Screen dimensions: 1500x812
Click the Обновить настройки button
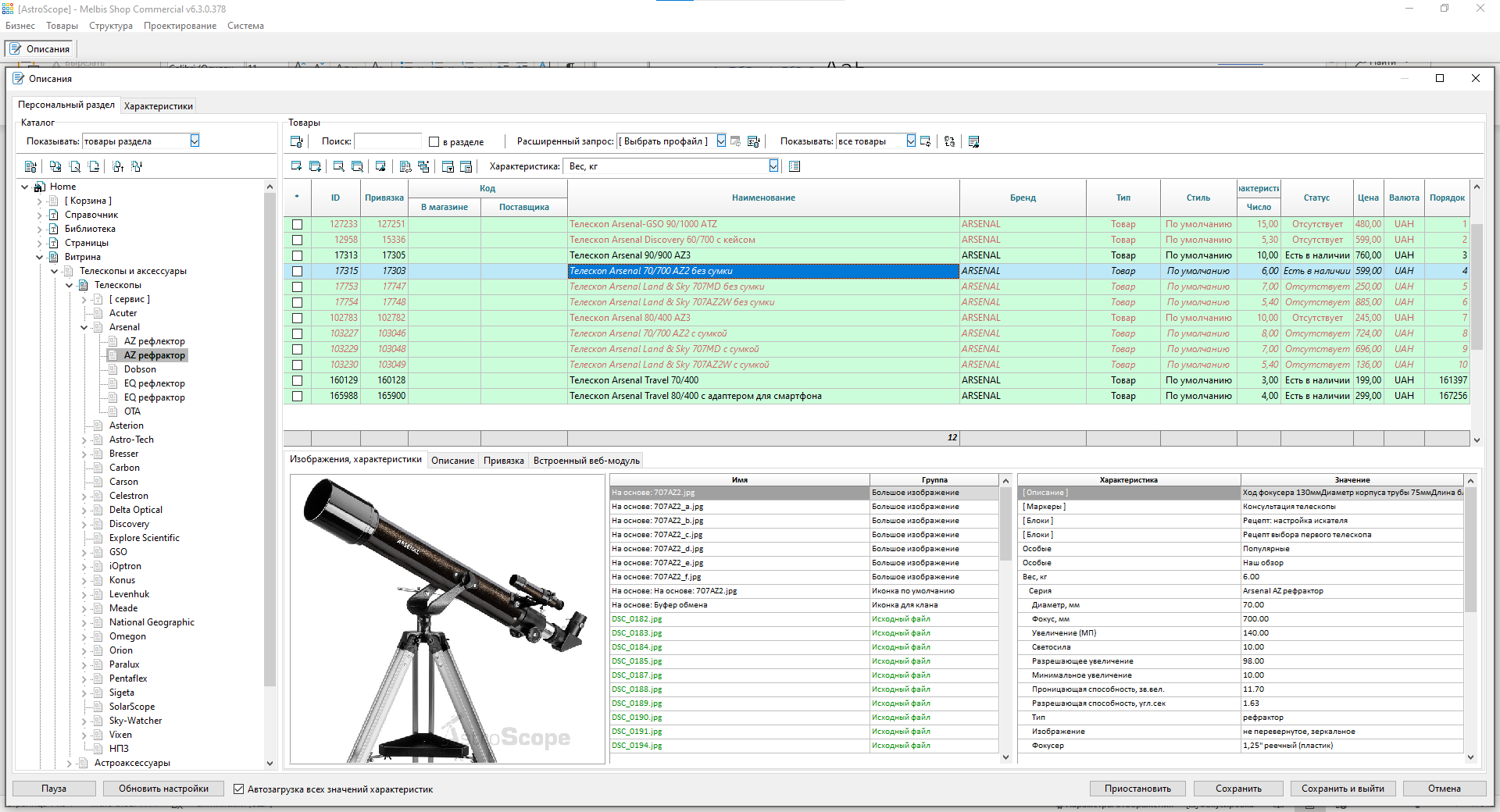(163, 789)
